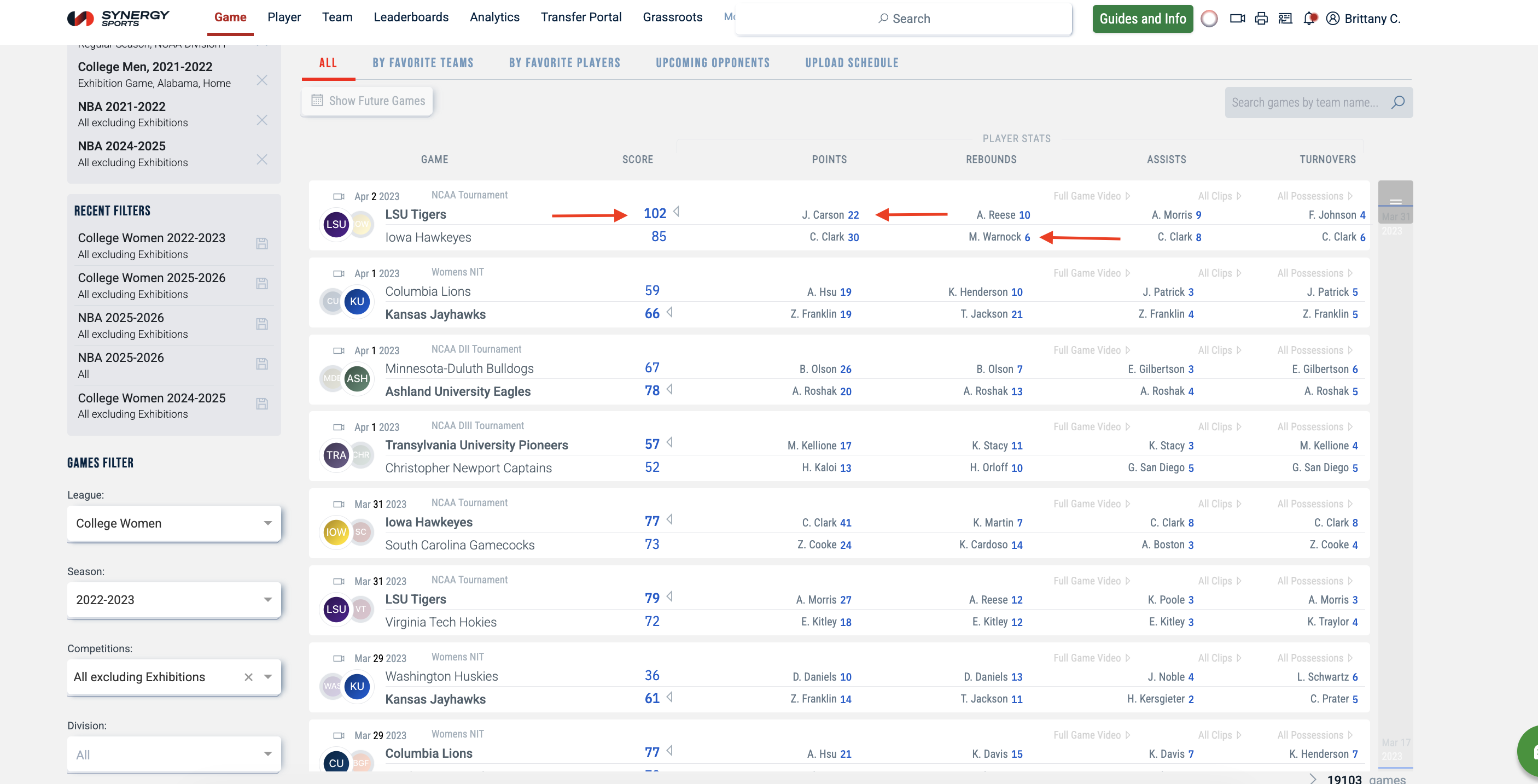Open the League dropdown showing College Women

pyautogui.click(x=174, y=523)
